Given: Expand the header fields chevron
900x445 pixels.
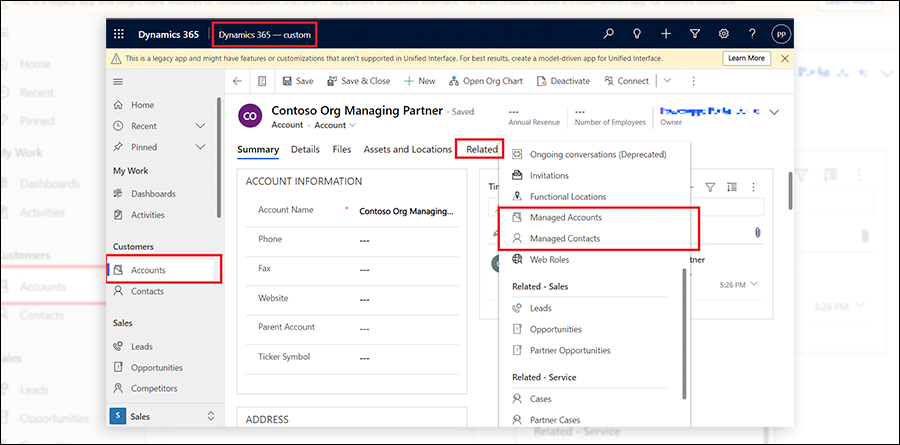Looking at the screenshot, I should [774, 112].
